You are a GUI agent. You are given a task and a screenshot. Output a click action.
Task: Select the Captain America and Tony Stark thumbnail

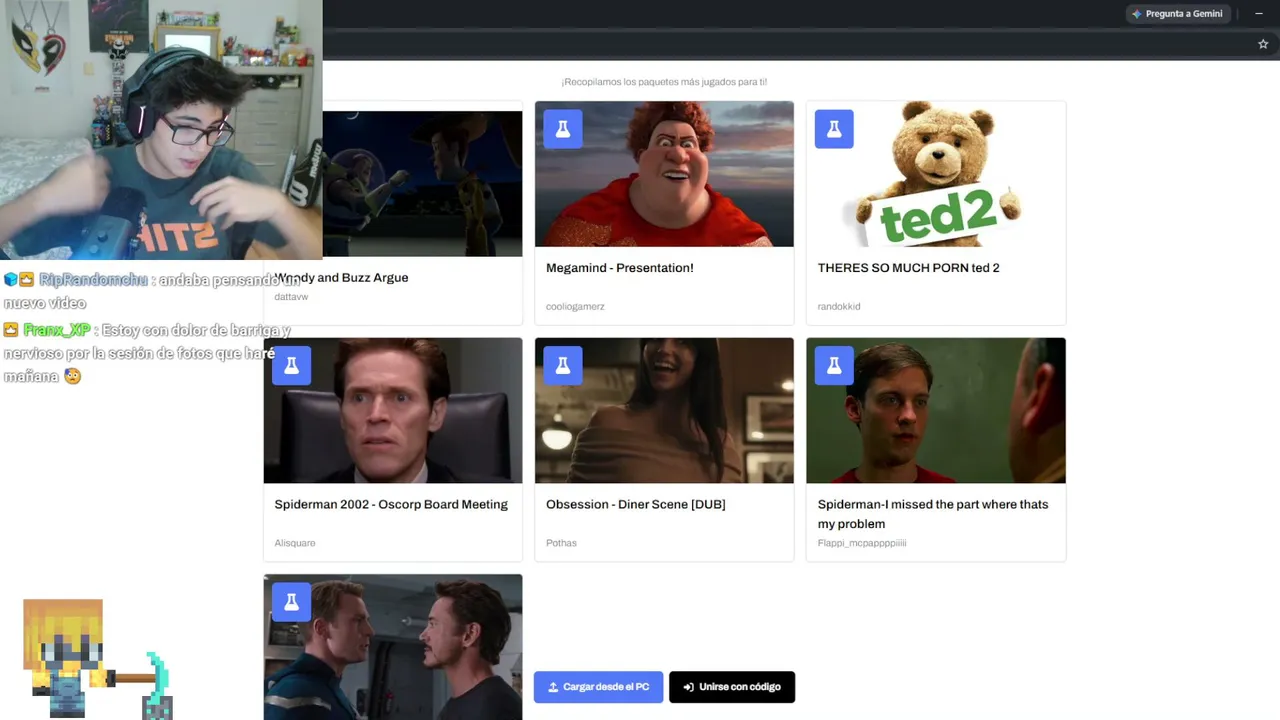393,647
